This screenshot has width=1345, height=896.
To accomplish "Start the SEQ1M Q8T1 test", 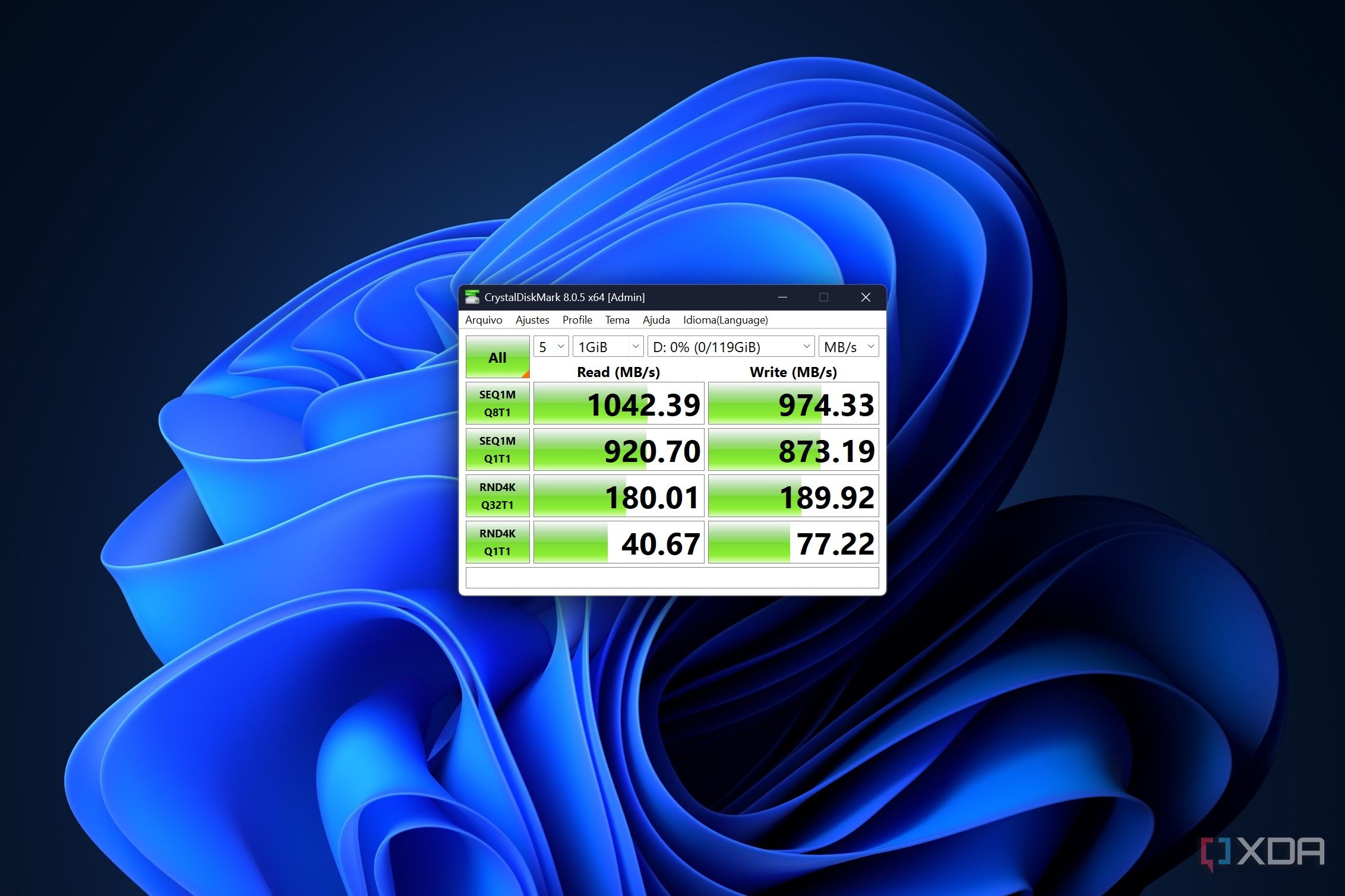I will click(x=498, y=403).
